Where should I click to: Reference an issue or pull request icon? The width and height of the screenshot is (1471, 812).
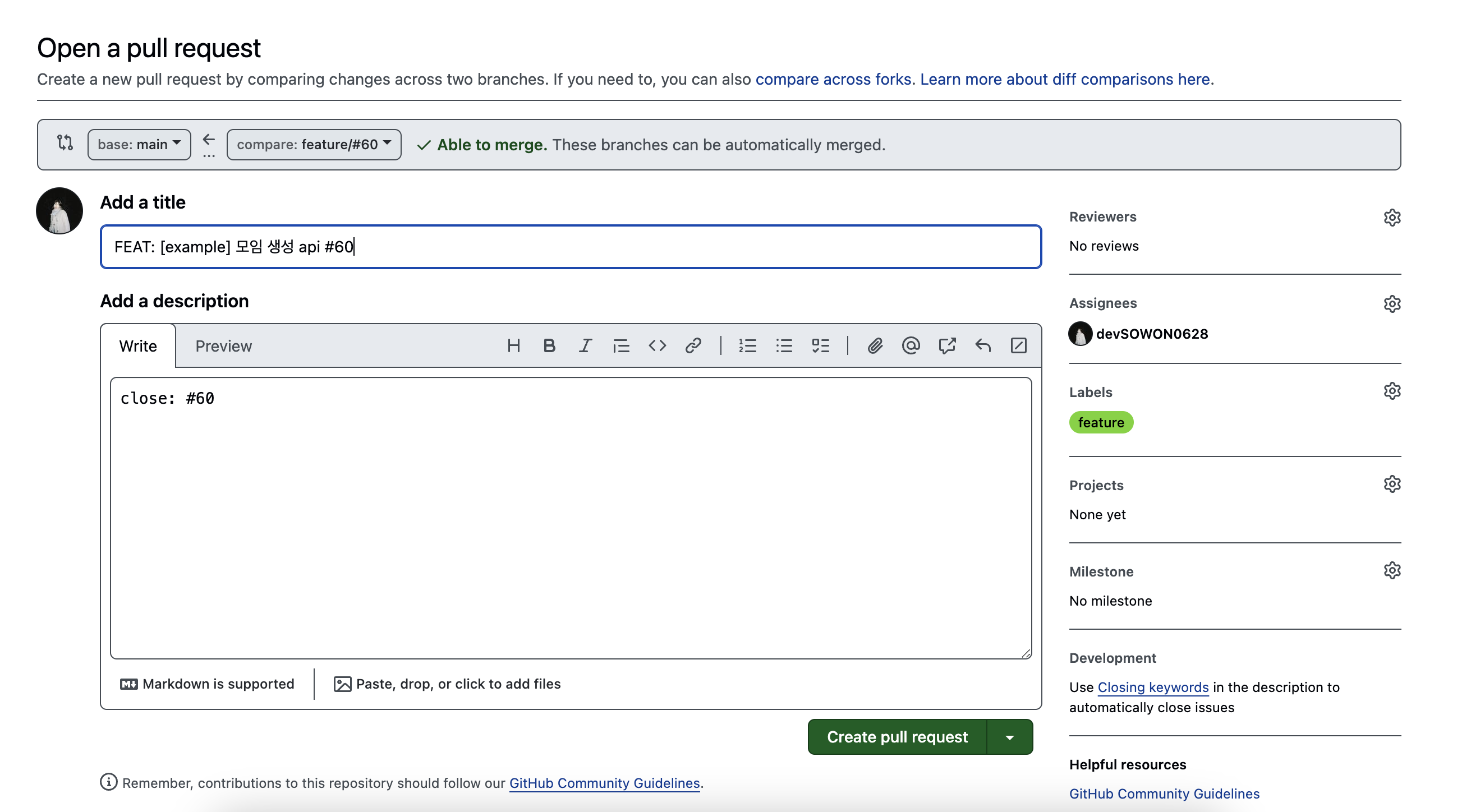click(x=947, y=346)
